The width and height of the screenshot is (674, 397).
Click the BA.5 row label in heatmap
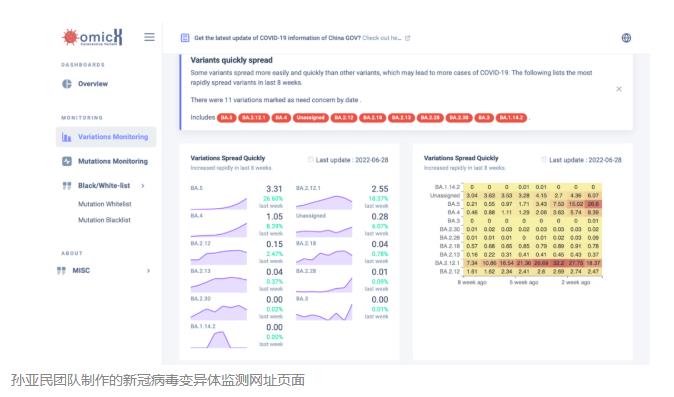(x=453, y=204)
